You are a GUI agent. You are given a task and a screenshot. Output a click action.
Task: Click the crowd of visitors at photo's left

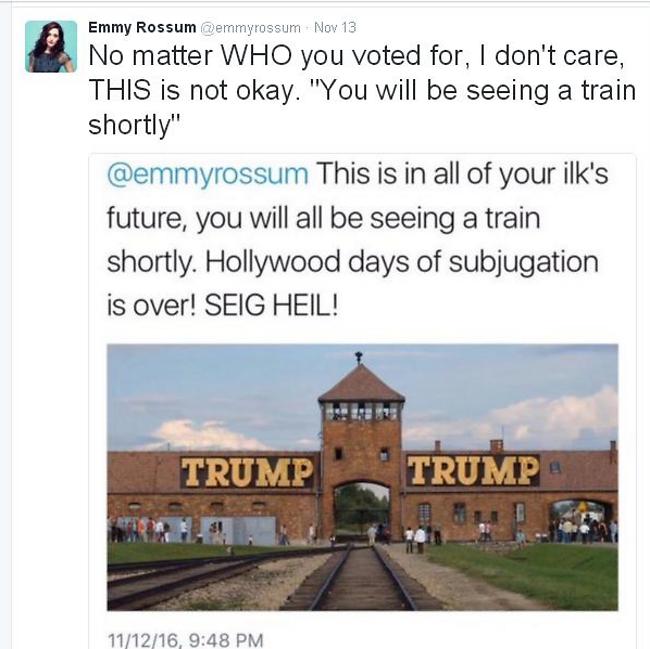[x=140, y=530]
